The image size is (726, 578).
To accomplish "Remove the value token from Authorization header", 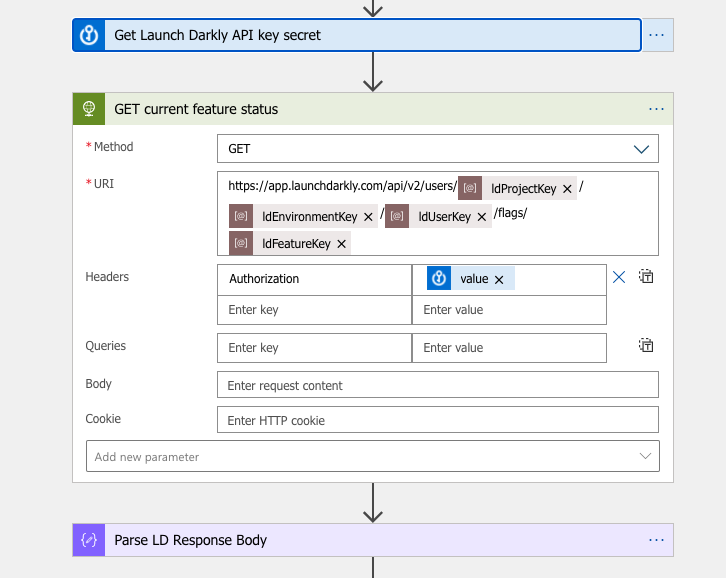I will (x=499, y=280).
